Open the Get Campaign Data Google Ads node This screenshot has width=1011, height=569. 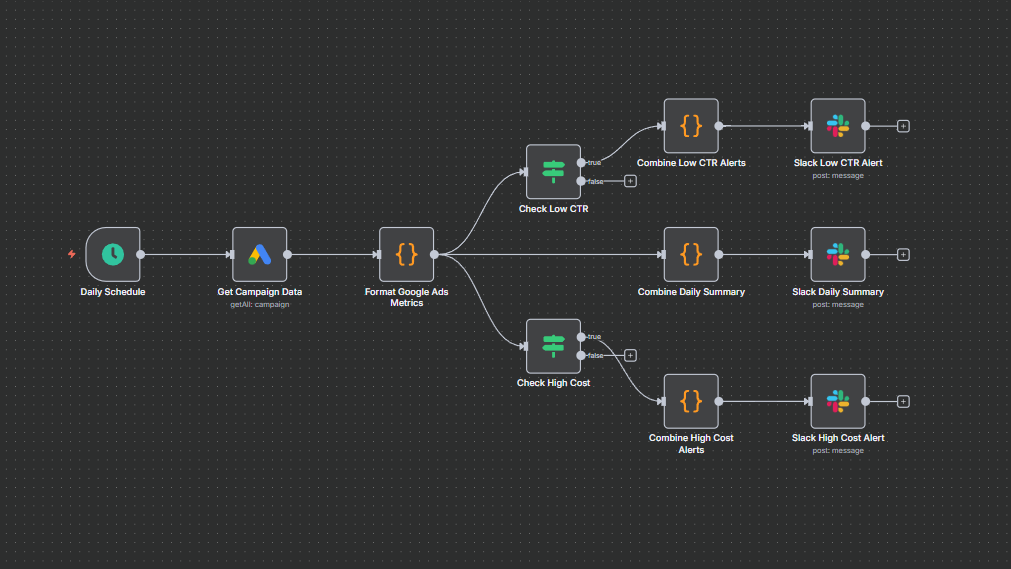[260, 254]
